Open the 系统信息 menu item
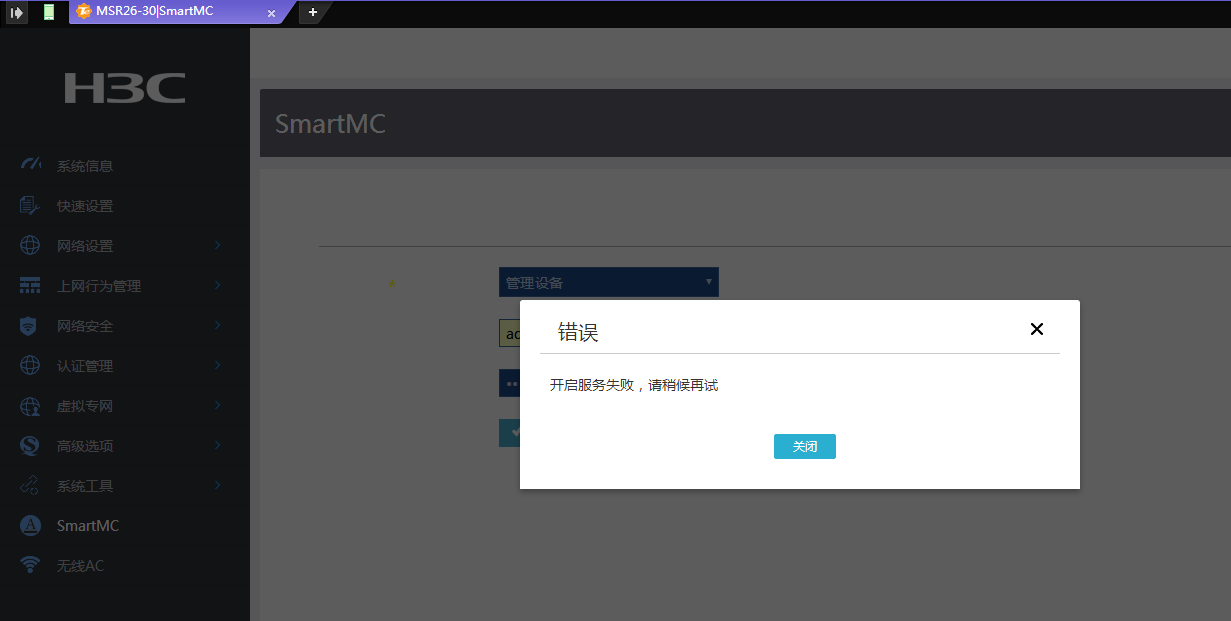The image size is (1231, 621). point(125,166)
